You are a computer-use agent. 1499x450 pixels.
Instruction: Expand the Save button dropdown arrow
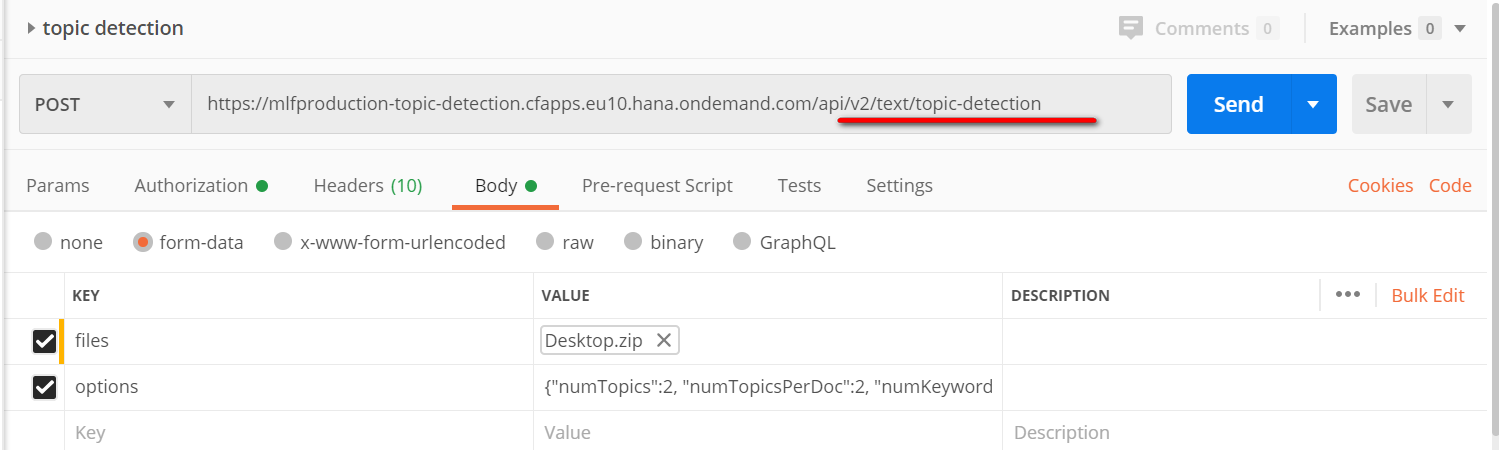point(1448,104)
